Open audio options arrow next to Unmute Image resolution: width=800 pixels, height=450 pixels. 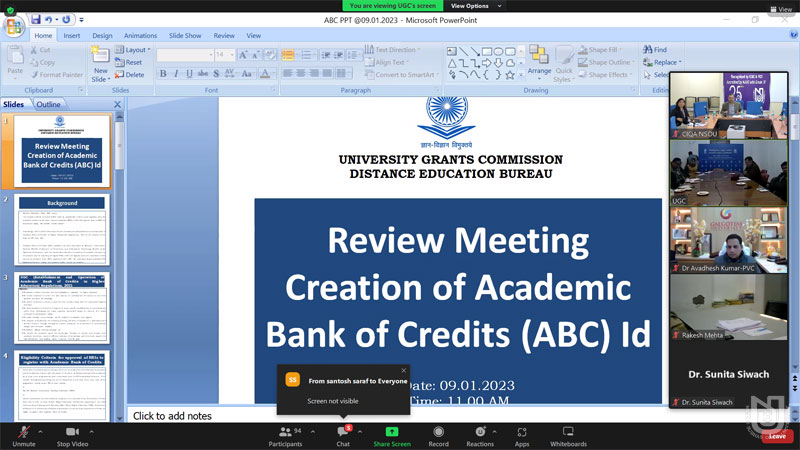point(40,432)
